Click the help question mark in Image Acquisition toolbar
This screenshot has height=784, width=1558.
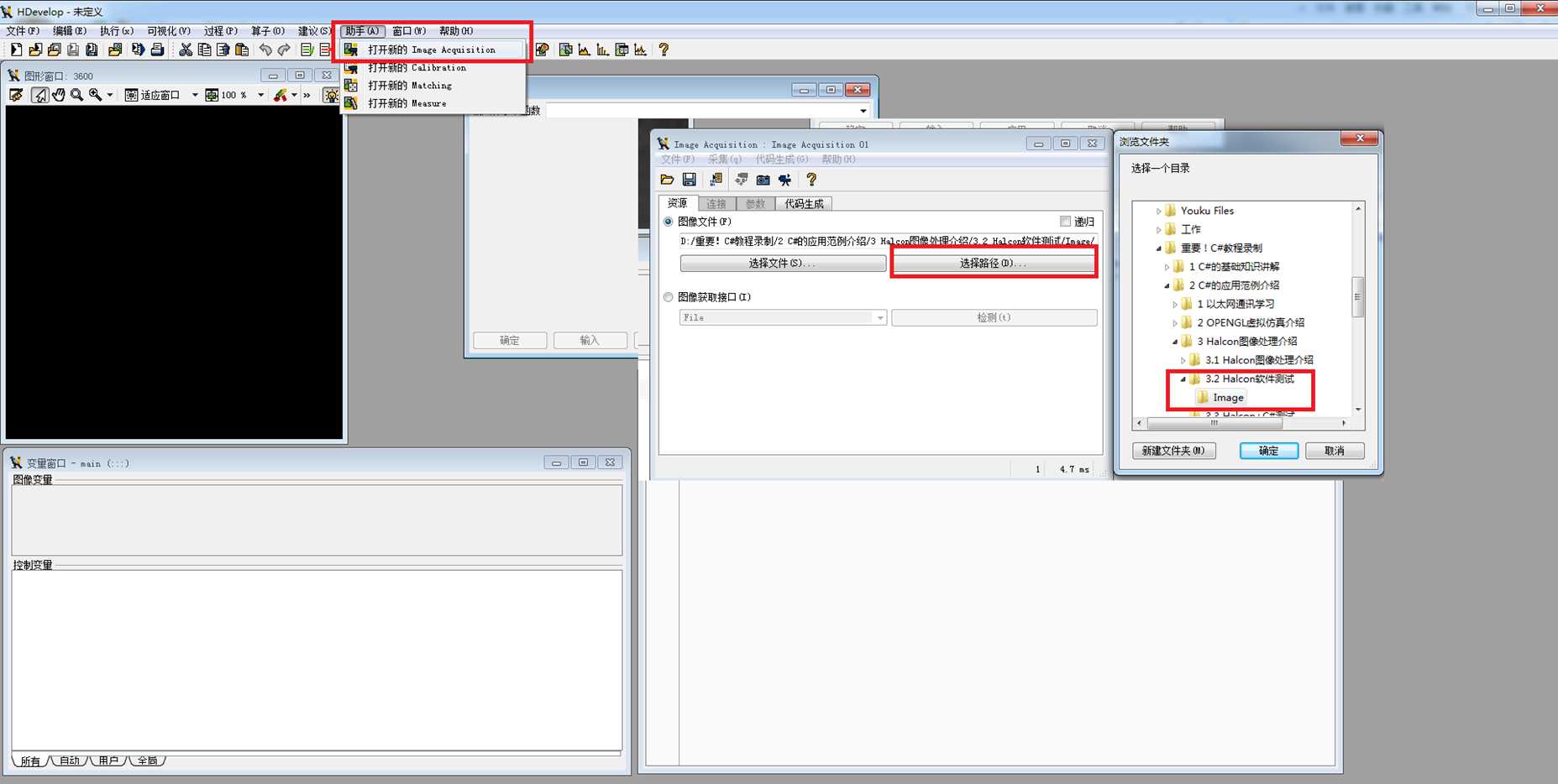point(811,180)
